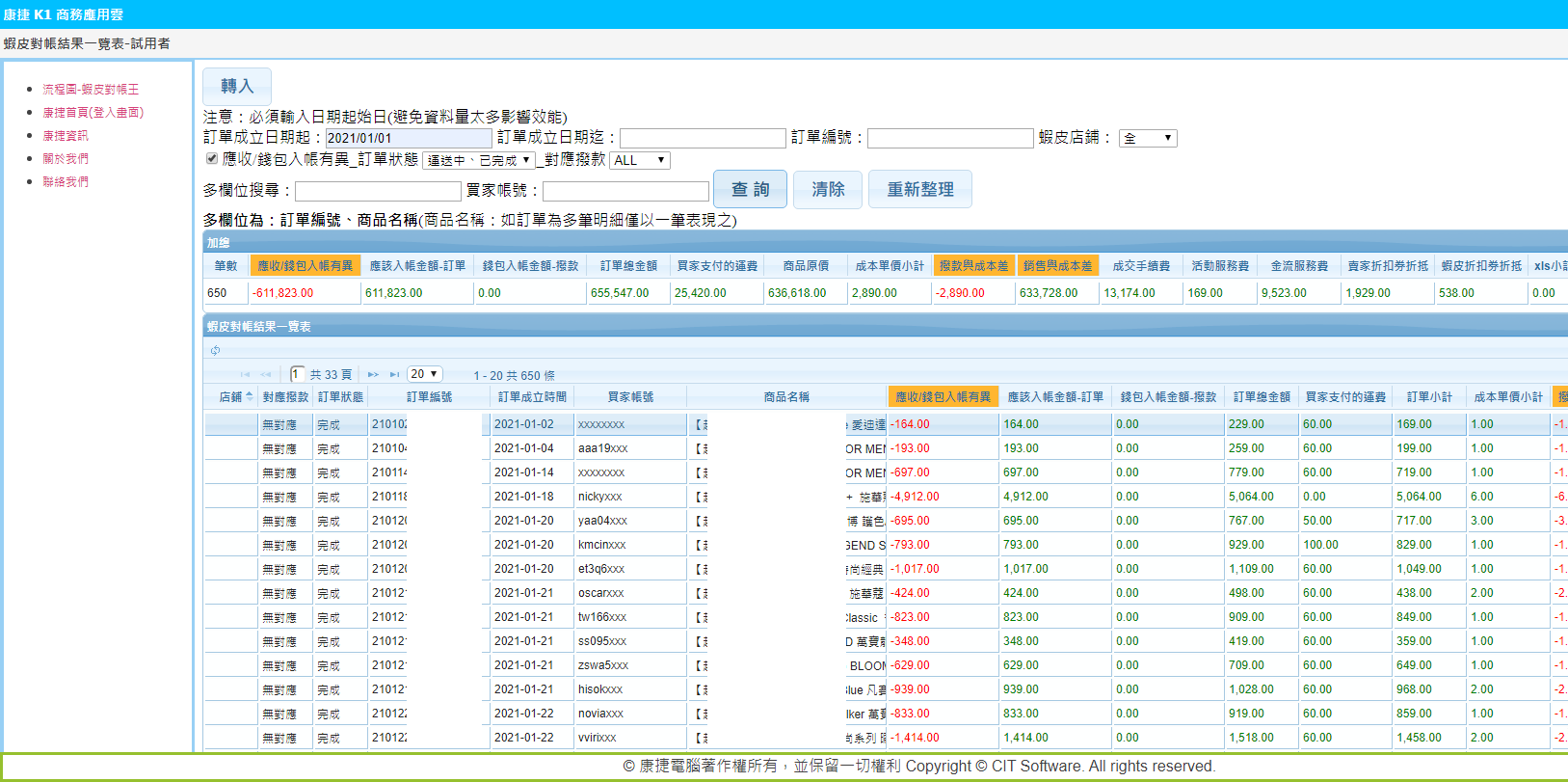Image resolution: width=1568 pixels, height=782 pixels.
Task: Jump to the last page of results
Action: [394, 374]
